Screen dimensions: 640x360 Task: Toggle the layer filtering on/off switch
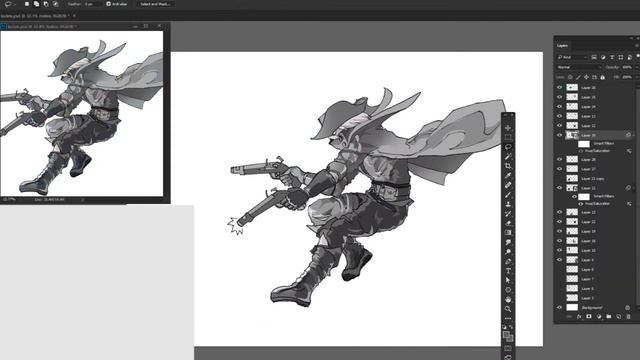[638, 57]
